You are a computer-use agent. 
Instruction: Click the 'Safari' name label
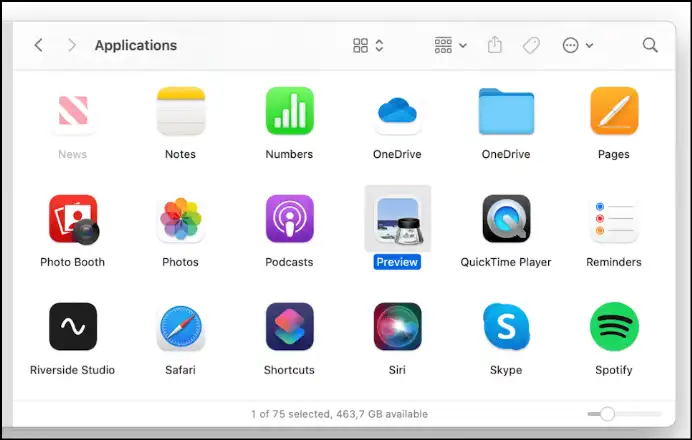[180, 370]
